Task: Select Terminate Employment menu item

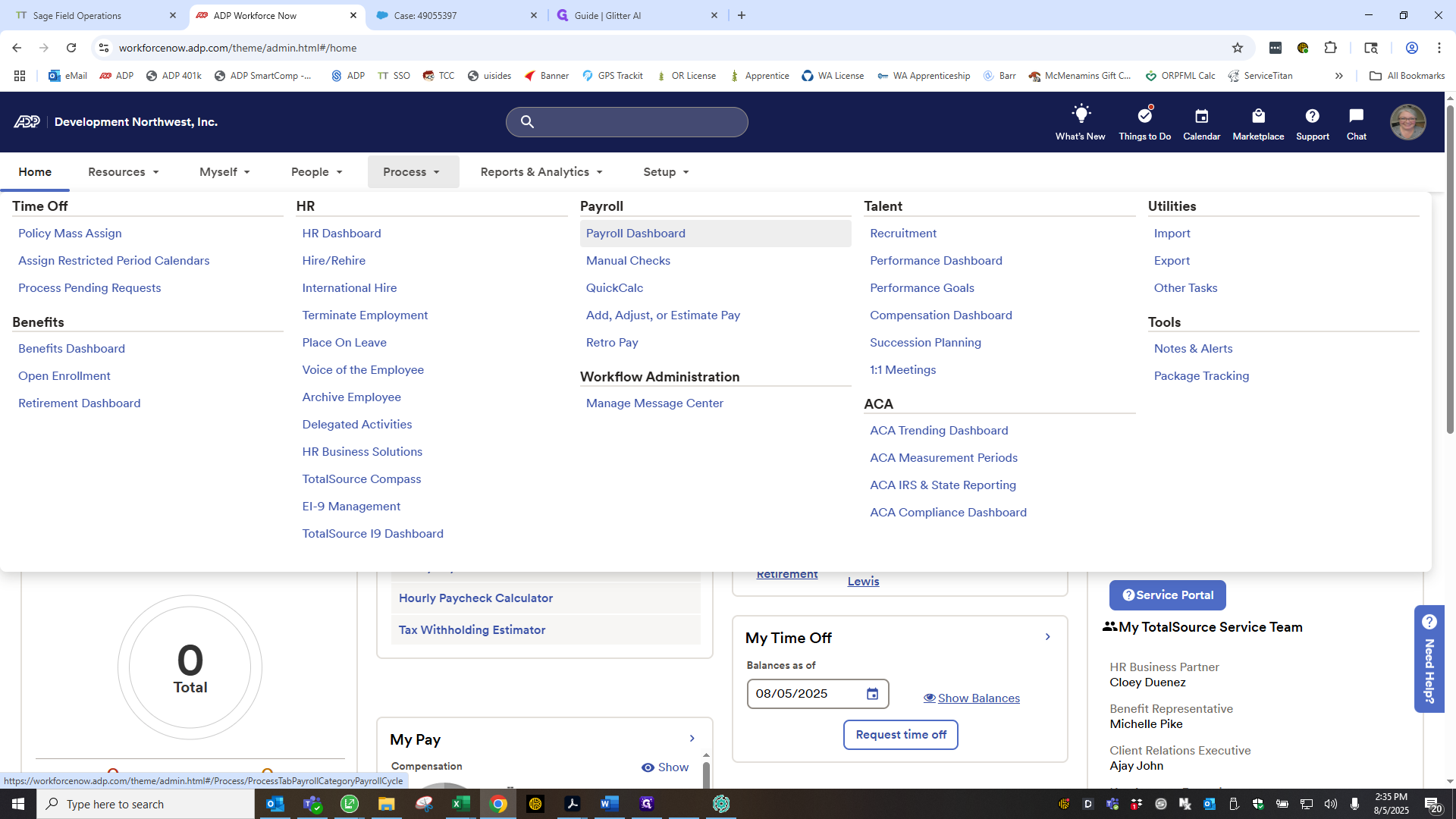Action: point(365,315)
